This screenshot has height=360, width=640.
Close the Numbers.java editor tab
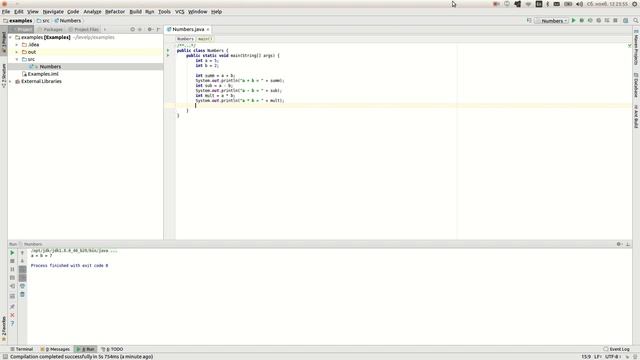(x=208, y=29)
